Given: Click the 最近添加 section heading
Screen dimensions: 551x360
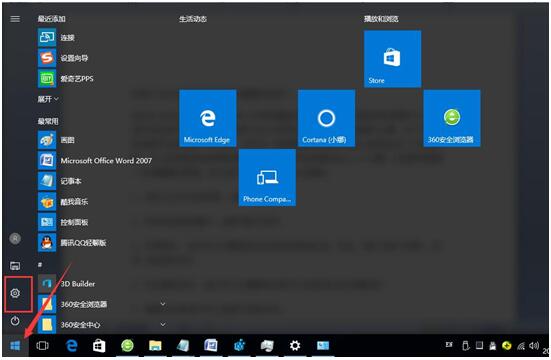Looking at the screenshot, I should tap(52, 19).
